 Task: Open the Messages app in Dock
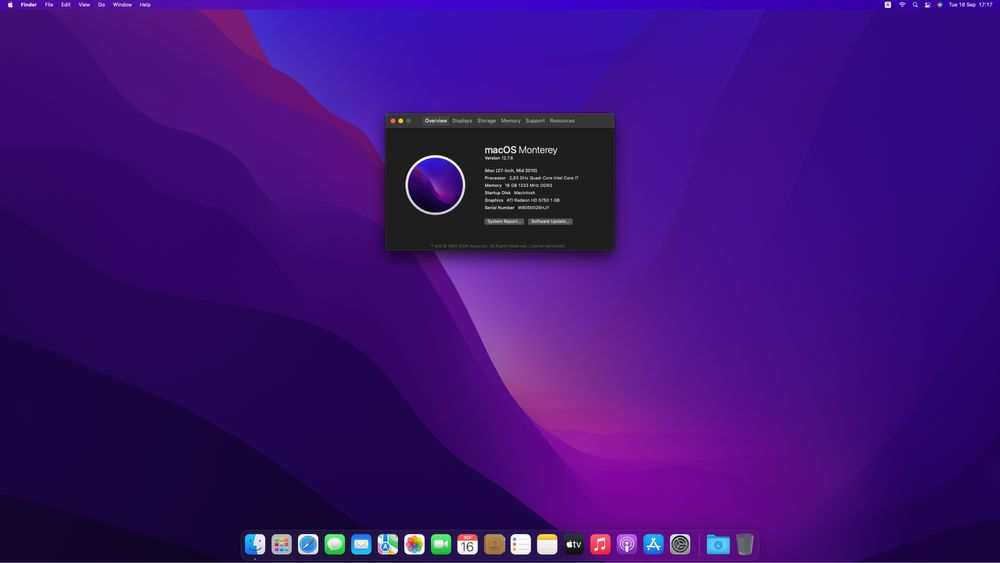point(335,544)
